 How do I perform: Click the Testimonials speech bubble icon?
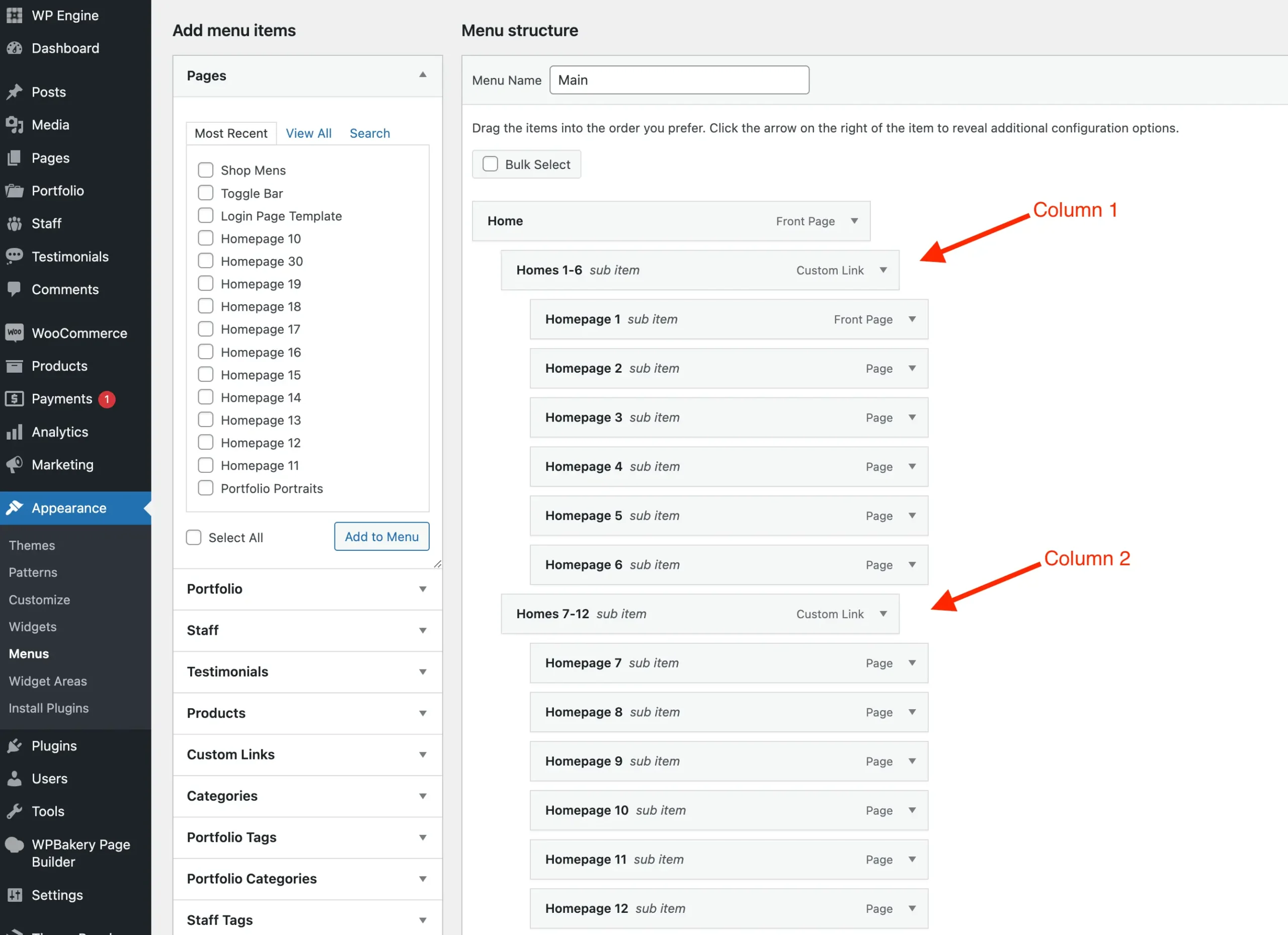14,256
